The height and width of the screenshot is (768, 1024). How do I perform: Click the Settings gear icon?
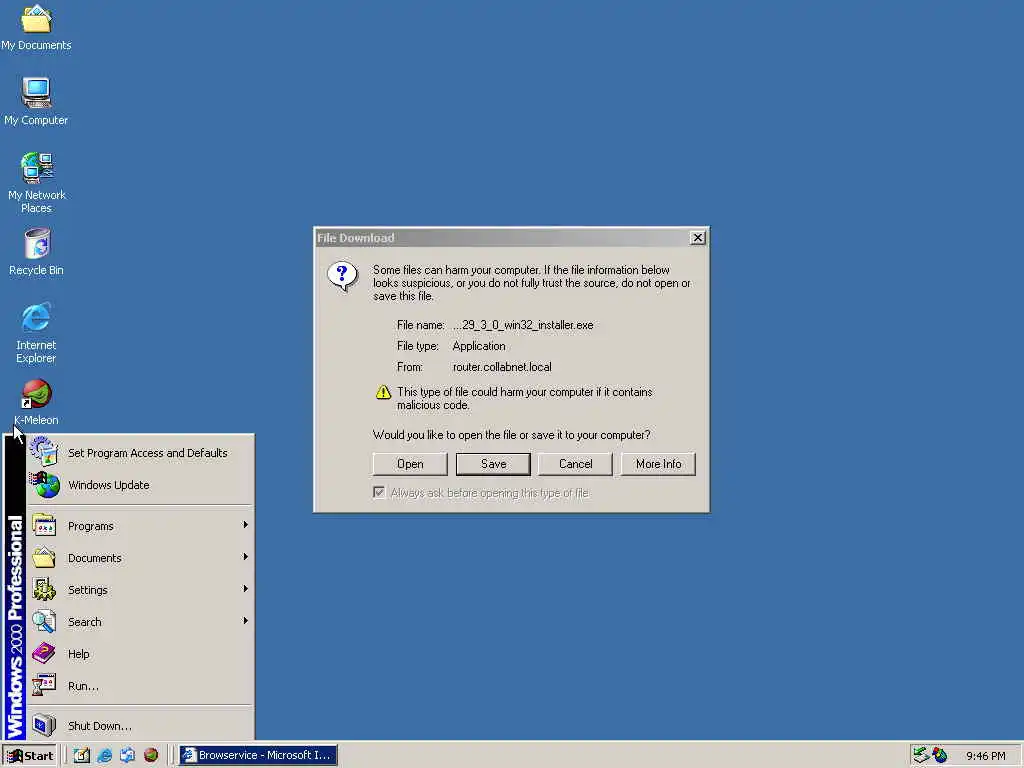pos(44,589)
